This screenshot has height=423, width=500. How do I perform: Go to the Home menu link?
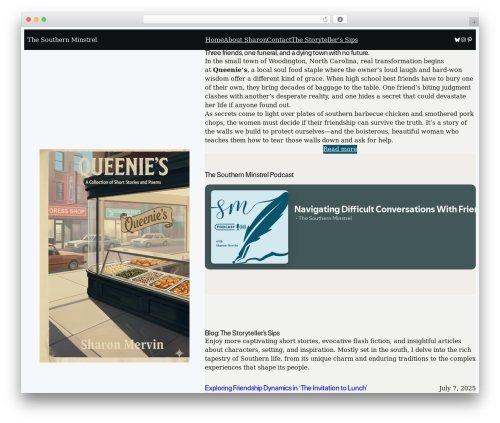(x=214, y=40)
